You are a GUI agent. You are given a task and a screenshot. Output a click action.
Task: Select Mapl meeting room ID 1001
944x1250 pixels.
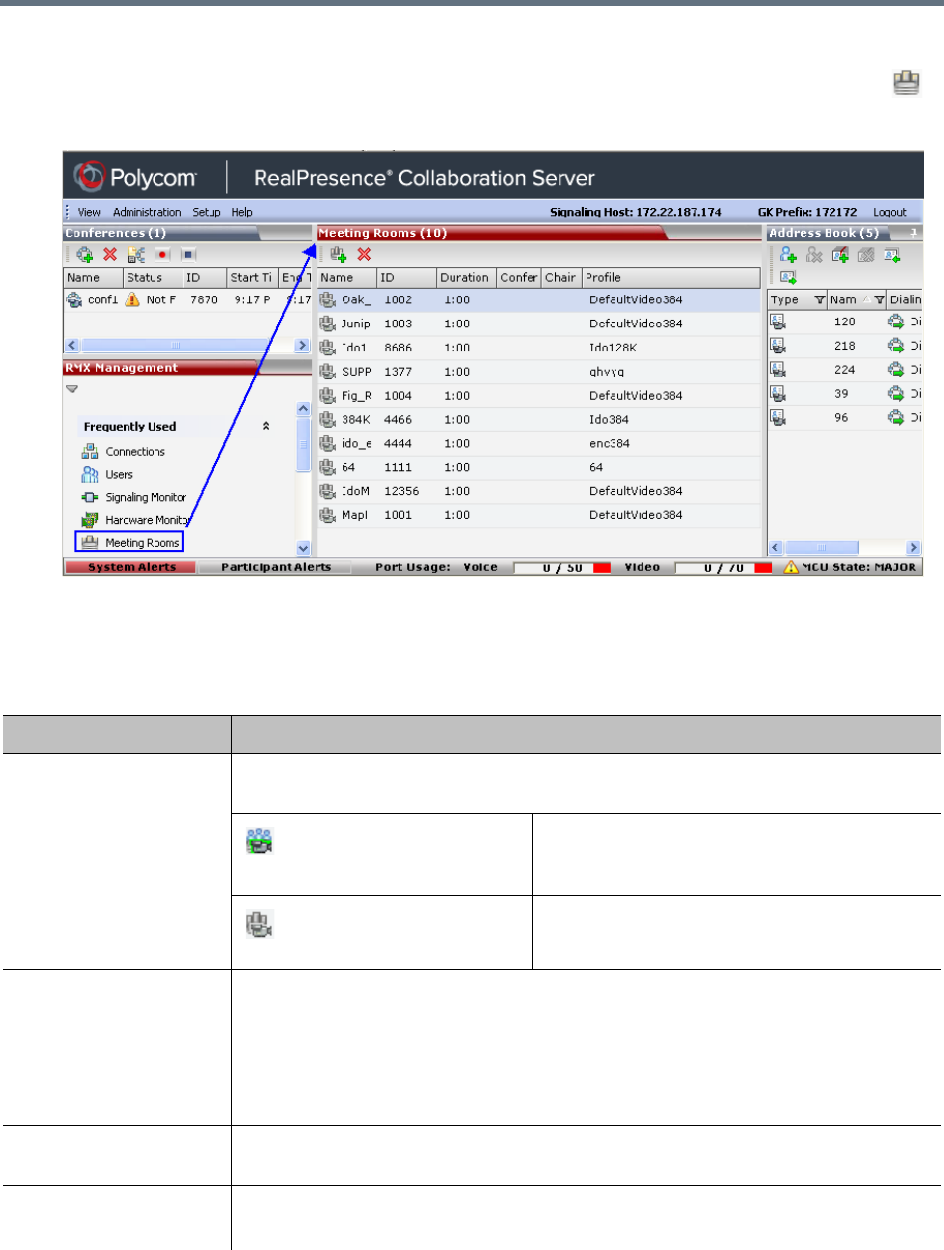[x=538, y=515]
